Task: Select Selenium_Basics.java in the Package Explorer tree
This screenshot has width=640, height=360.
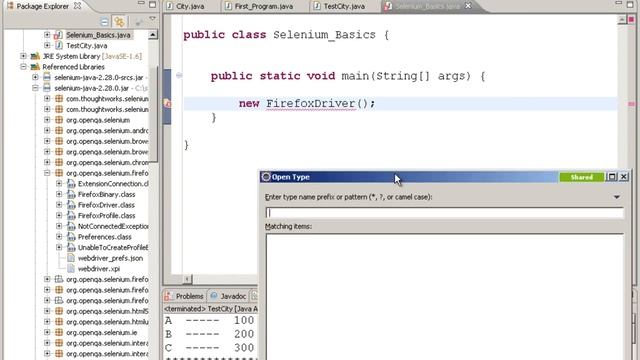Action: point(98,35)
